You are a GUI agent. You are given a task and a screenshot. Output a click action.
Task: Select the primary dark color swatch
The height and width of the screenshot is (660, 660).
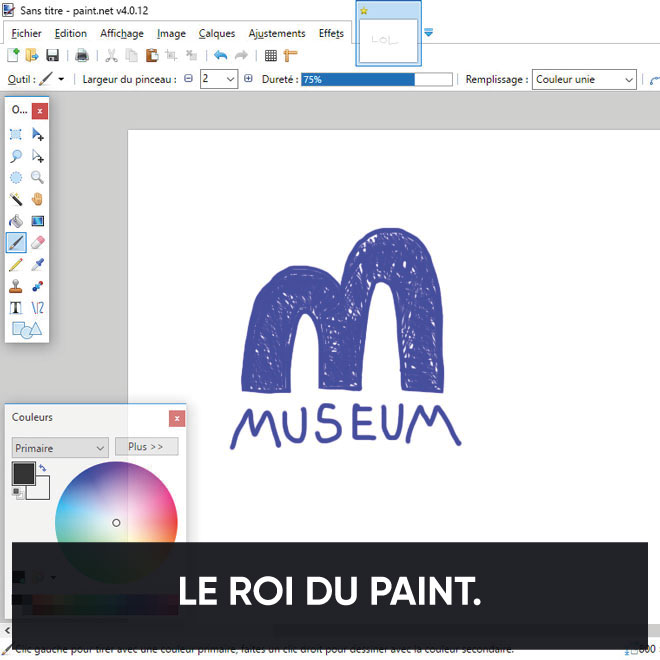[x=24, y=474]
